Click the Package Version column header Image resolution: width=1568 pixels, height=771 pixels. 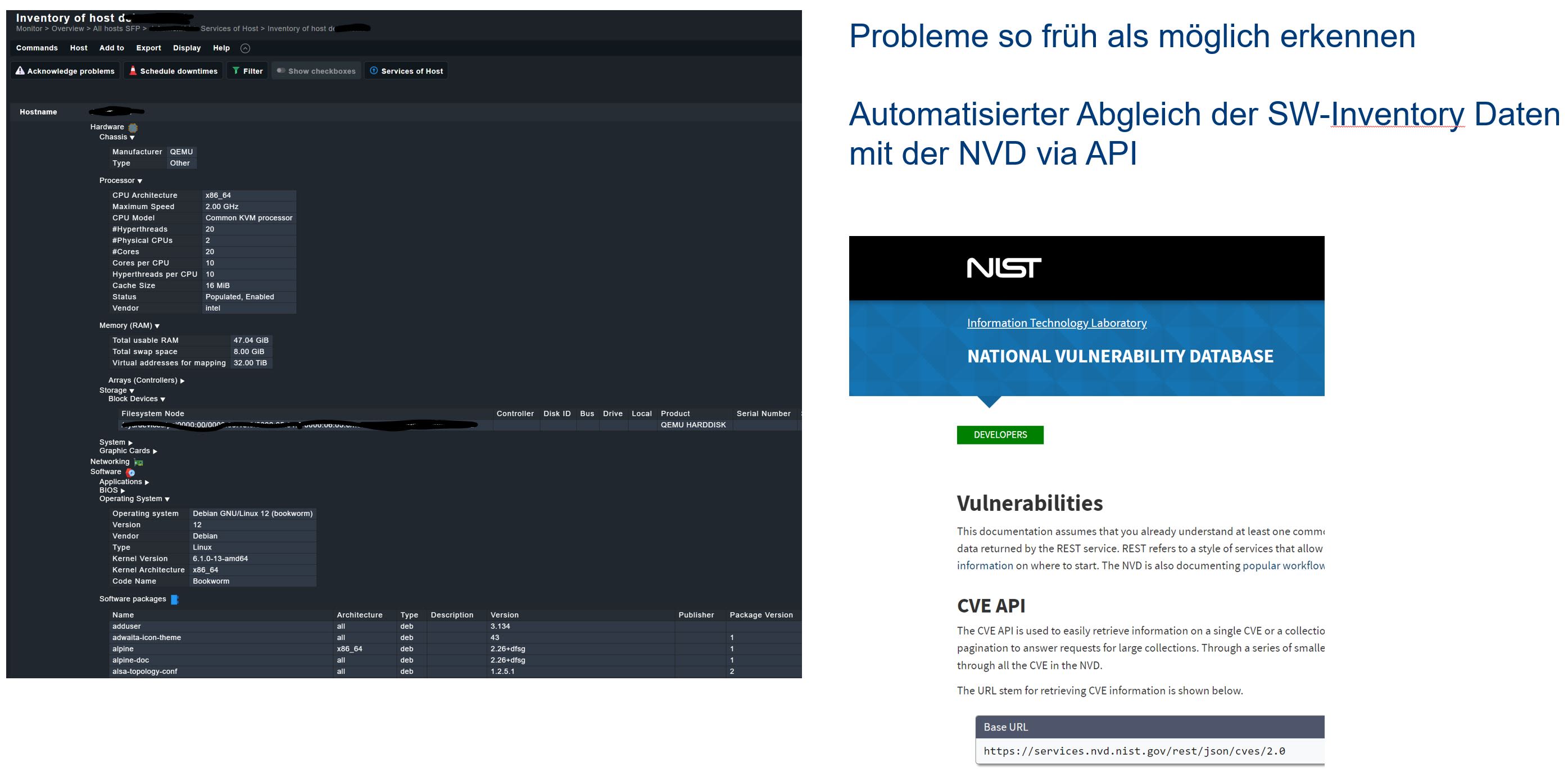click(x=762, y=615)
